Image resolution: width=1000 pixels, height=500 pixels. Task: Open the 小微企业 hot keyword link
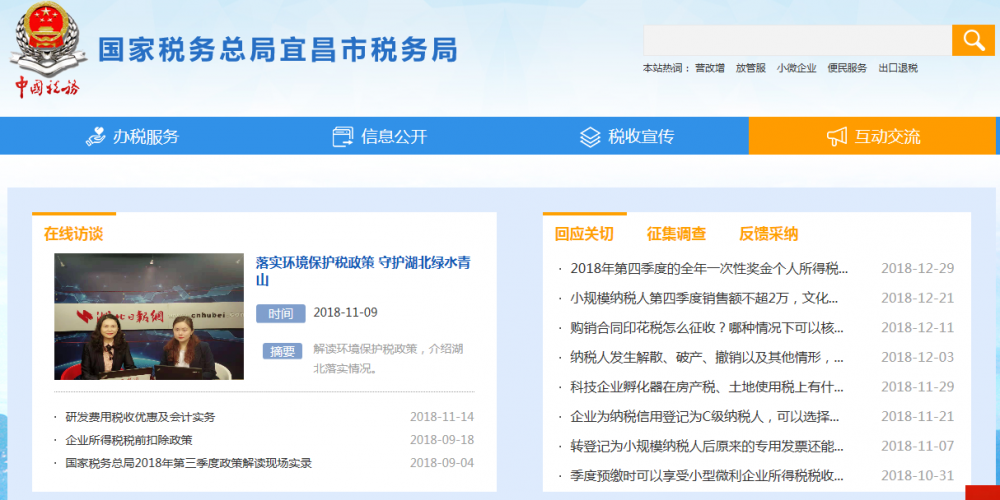click(x=796, y=68)
